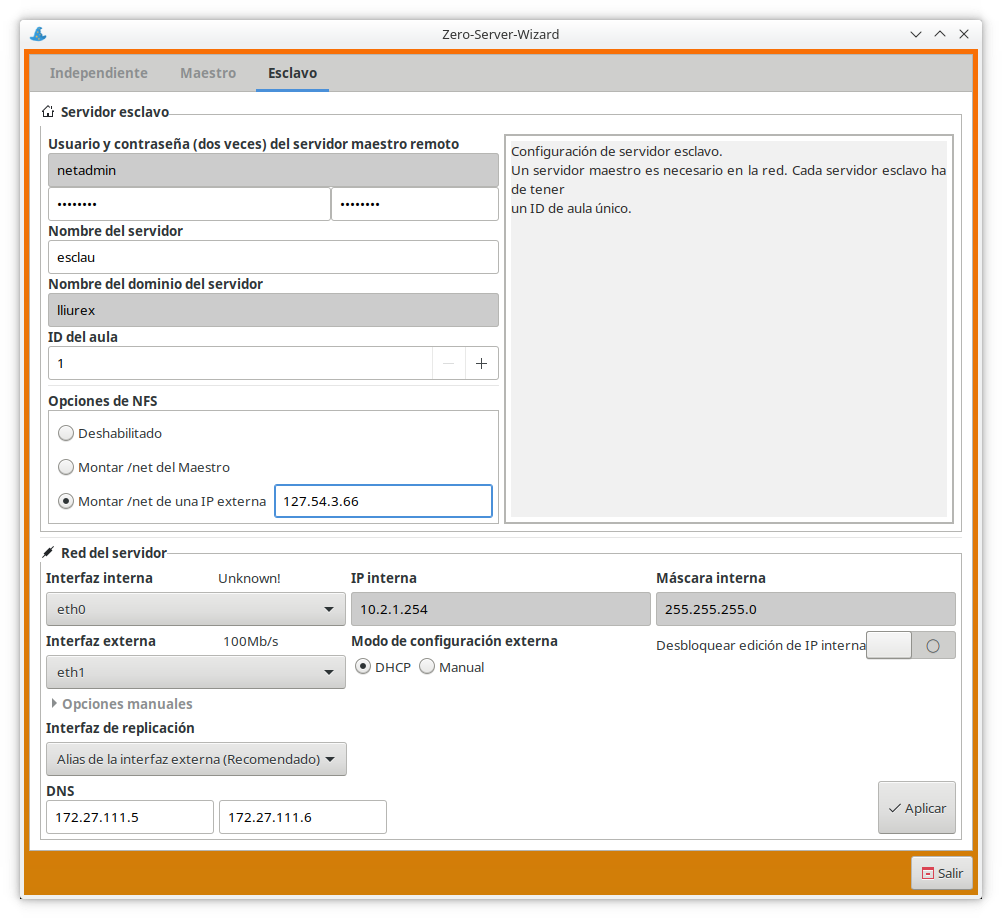Select the Deshabilitado NFS radio option
Image resolution: width=1002 pixels, height=919 pixels.
coord(66,434)
